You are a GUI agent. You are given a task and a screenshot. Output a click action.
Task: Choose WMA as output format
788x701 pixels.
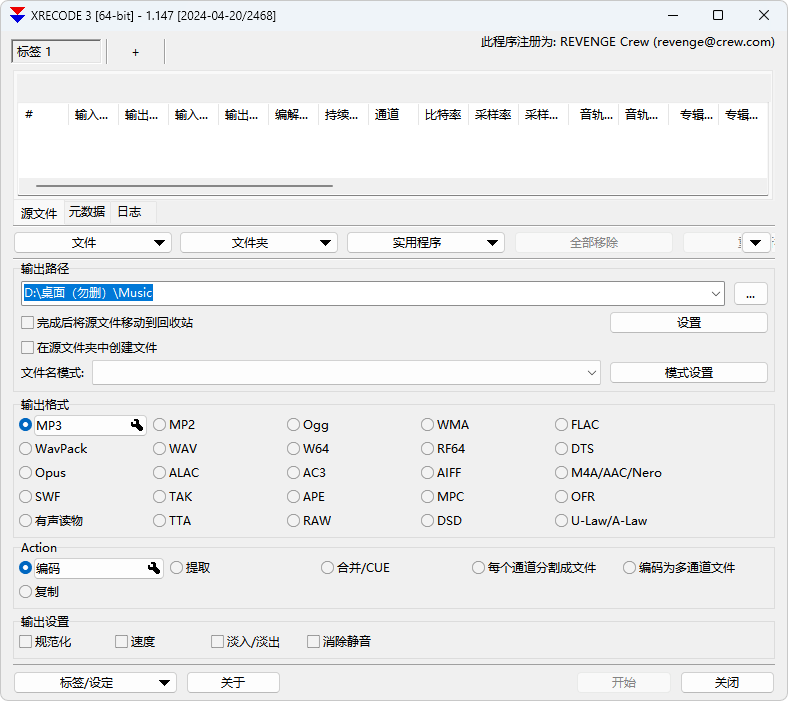pyautogui.click(x=445, y=425)
